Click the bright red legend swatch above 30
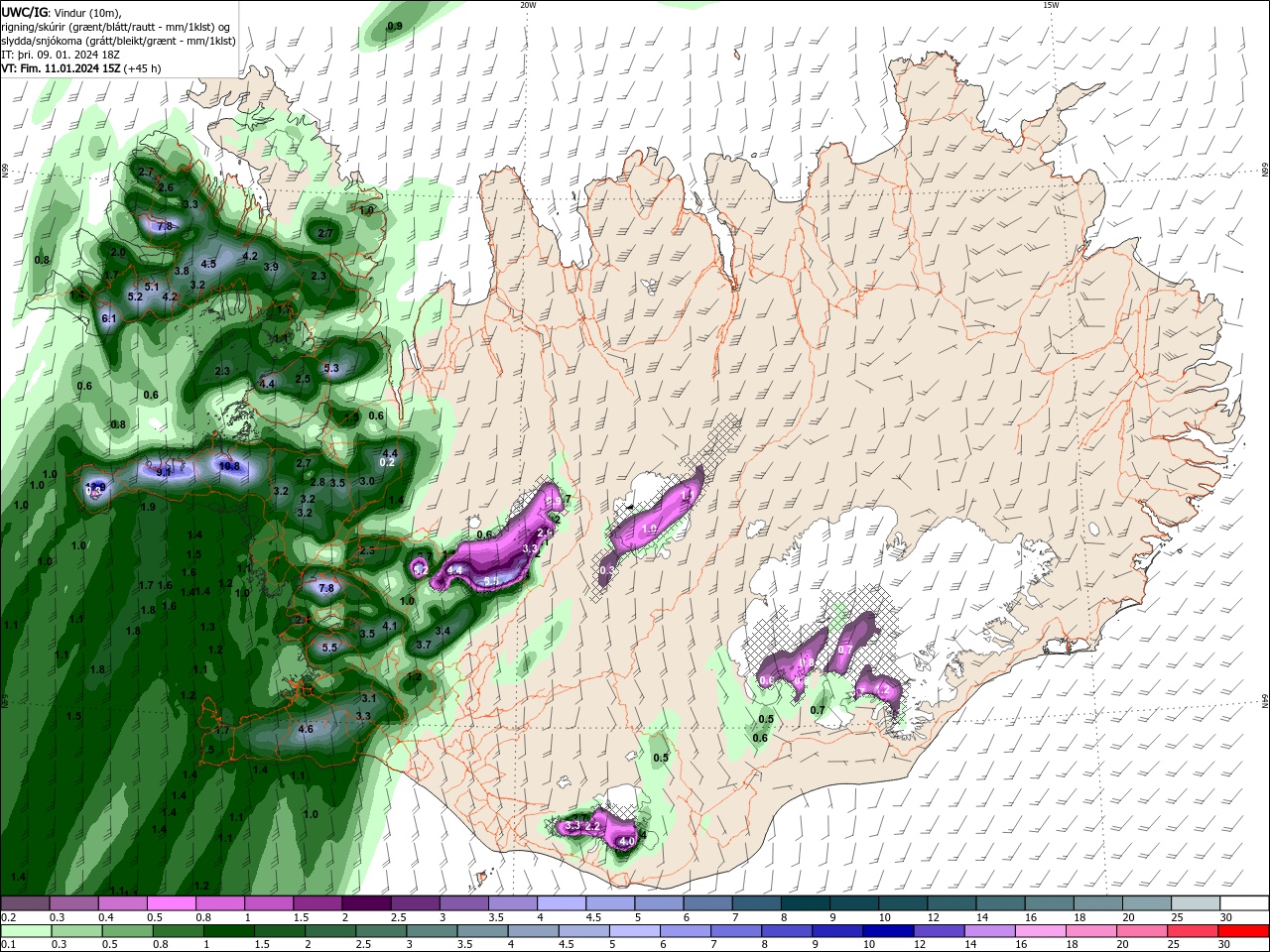 [x=1244, y=931]
